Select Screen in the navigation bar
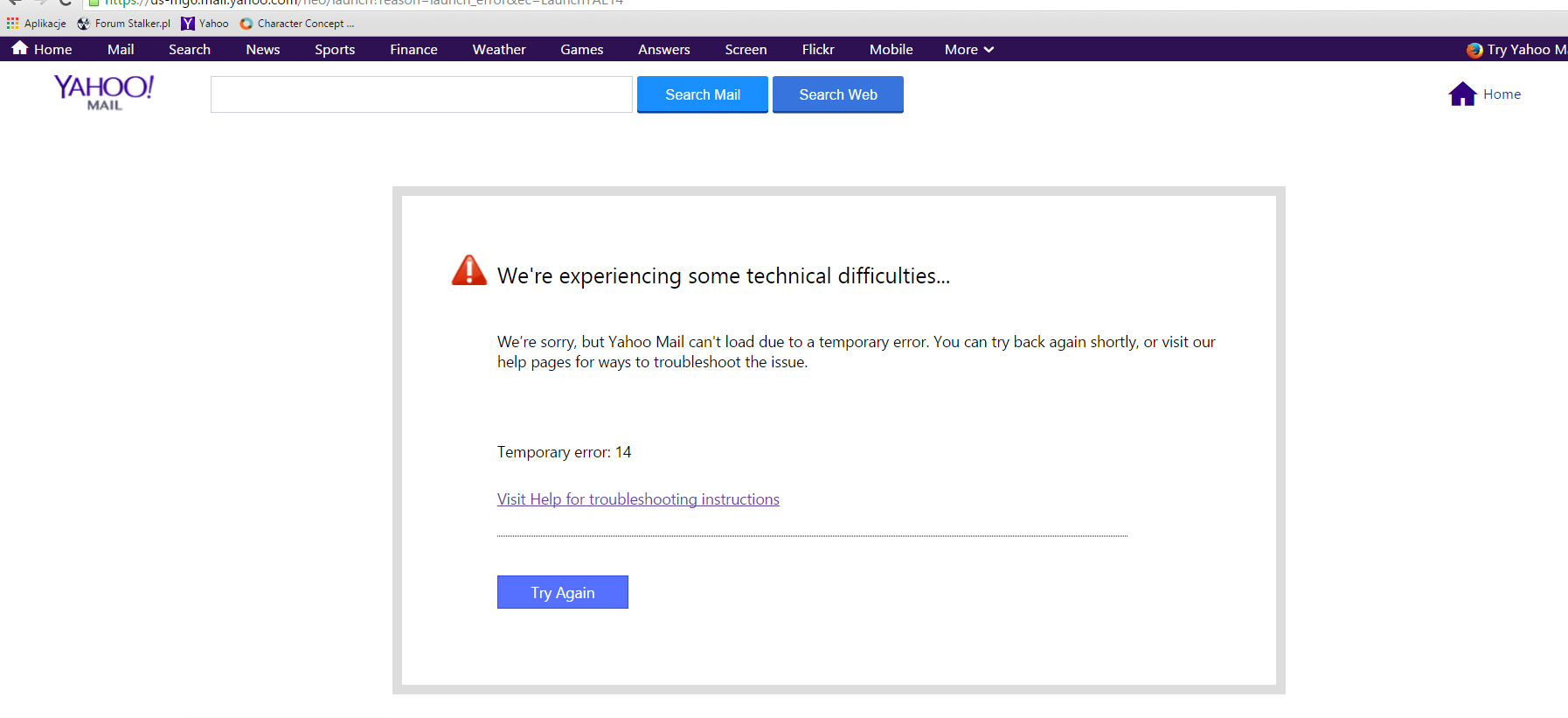Viewport: 1568px width, 718px height. tap(746, 49)
